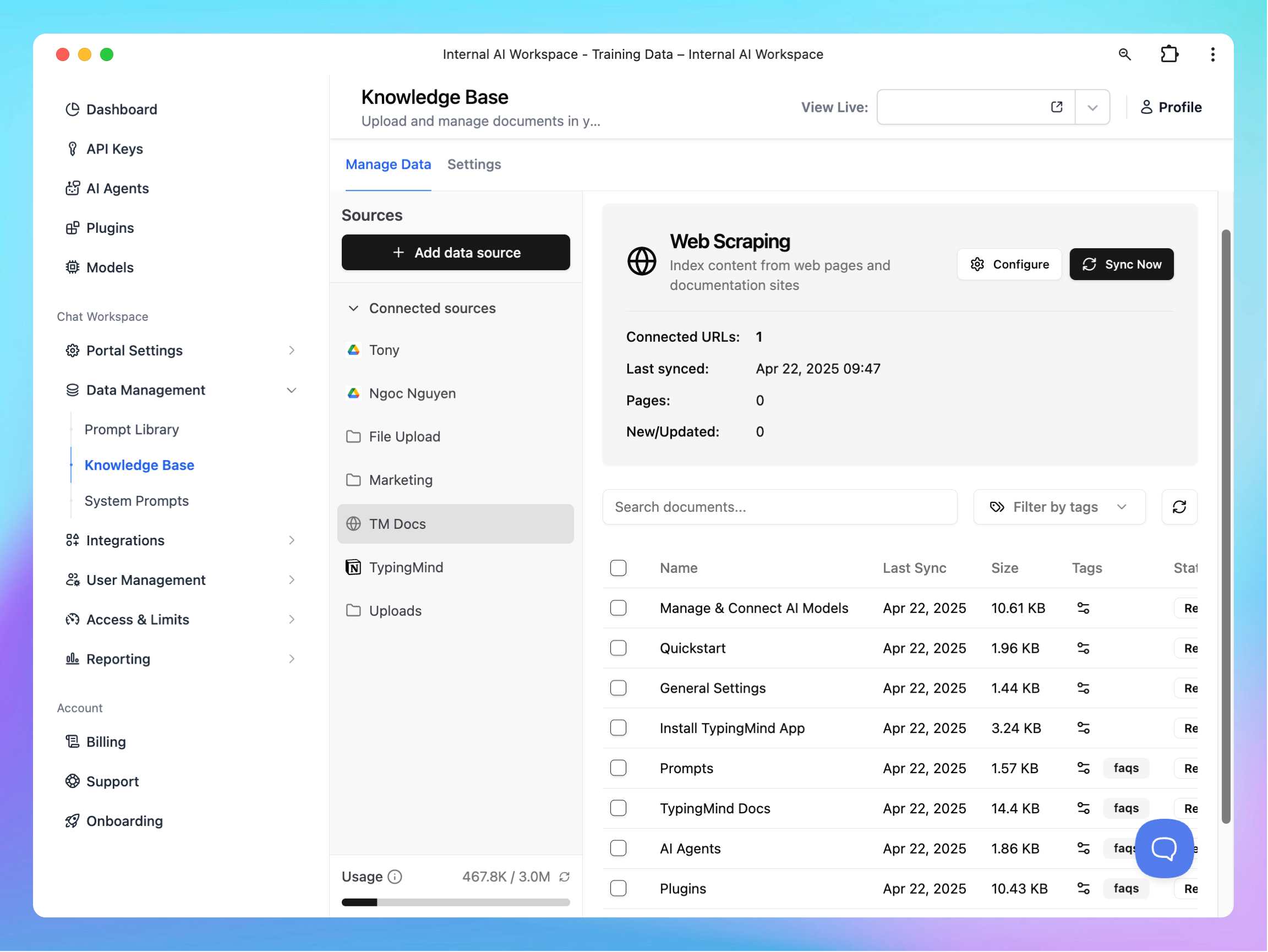Check the TypingMind Docs checkbox
This screenshot has height=952, width=1268.
click(x=618, y=809)
